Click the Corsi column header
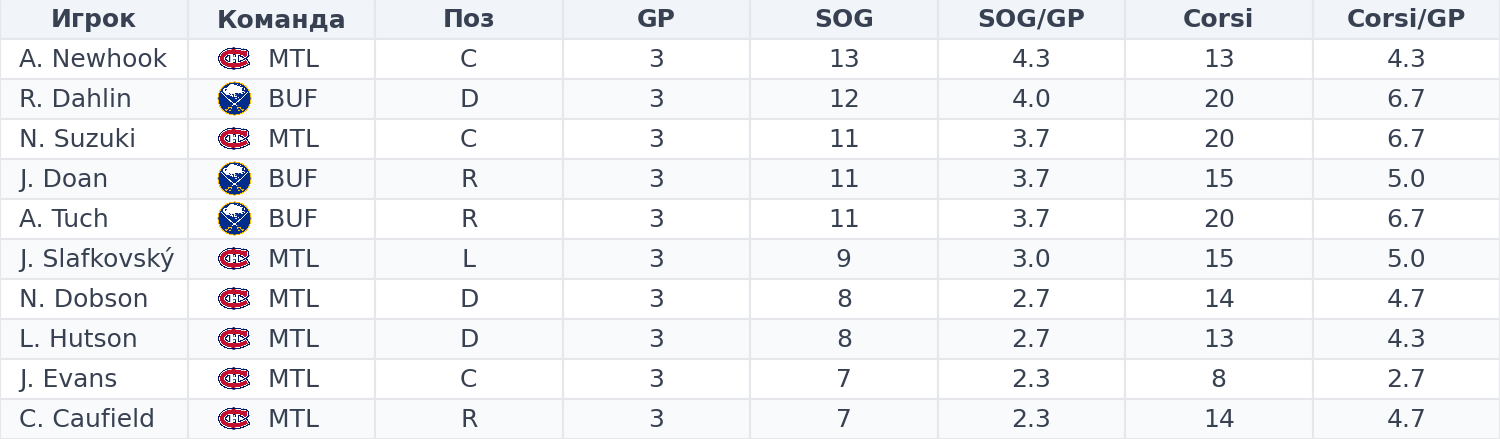Viewport: 1500px width, 439px height. [x=1218, y=19]
